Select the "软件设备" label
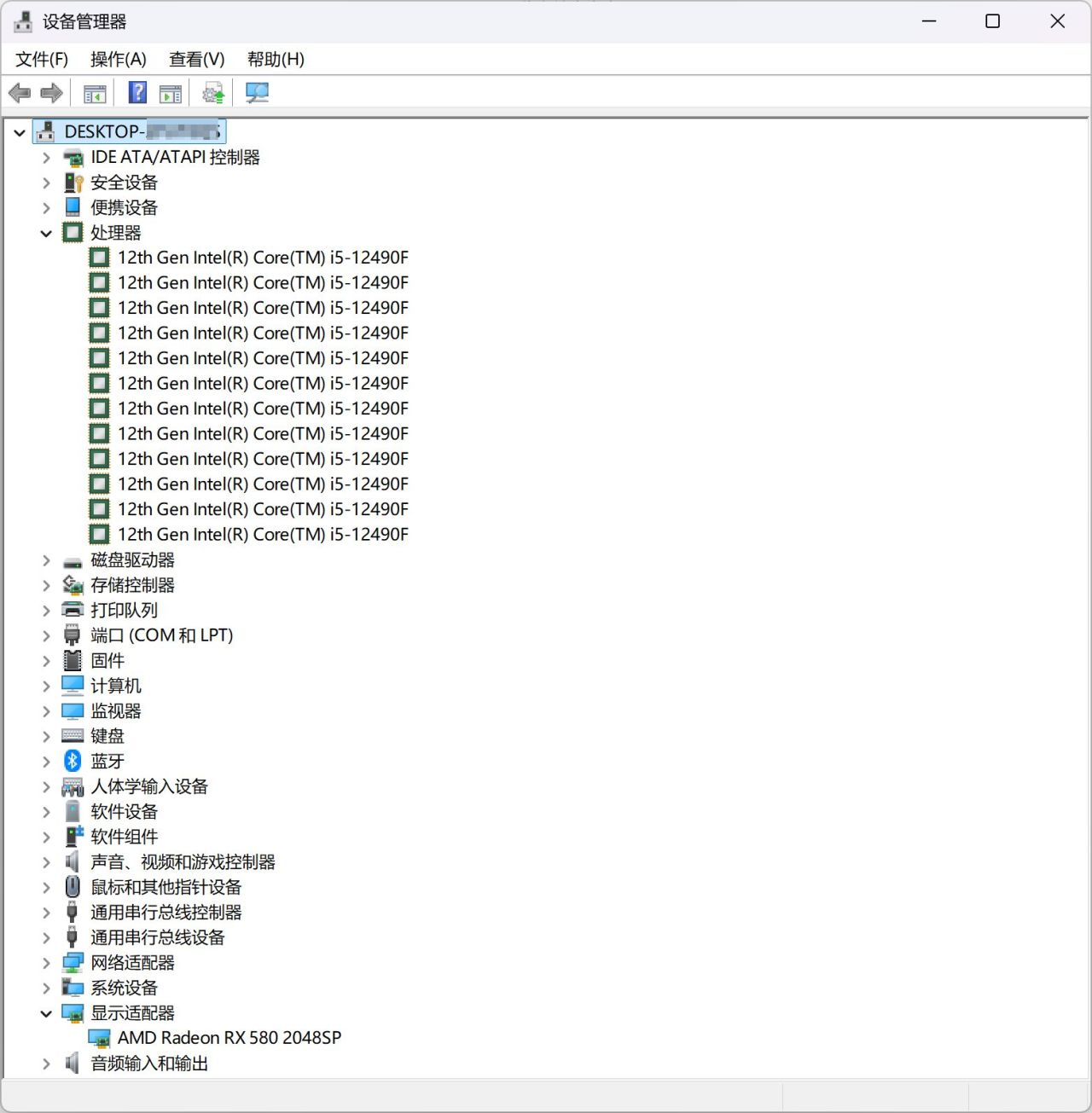The image size is (1092, 1113). tap(124, 811)
